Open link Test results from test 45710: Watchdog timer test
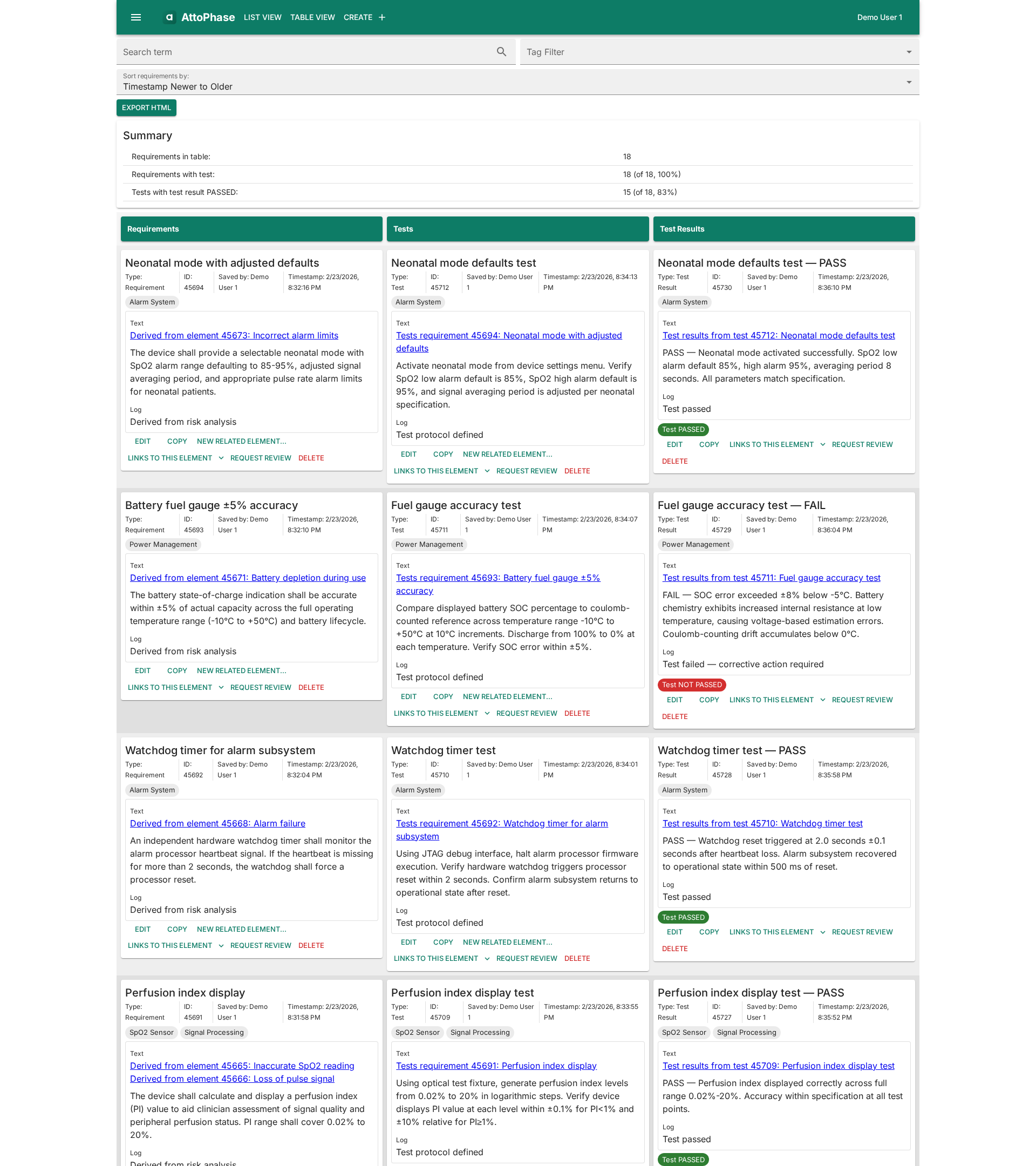The height and width of the screenshot is (1166, 1036). [762, 823]
